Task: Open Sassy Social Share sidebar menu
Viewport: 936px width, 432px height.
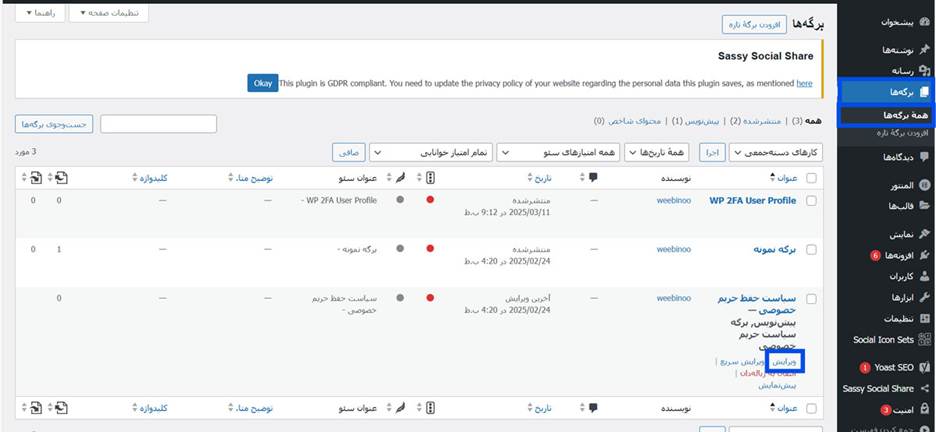Action: tap(886, 388)
